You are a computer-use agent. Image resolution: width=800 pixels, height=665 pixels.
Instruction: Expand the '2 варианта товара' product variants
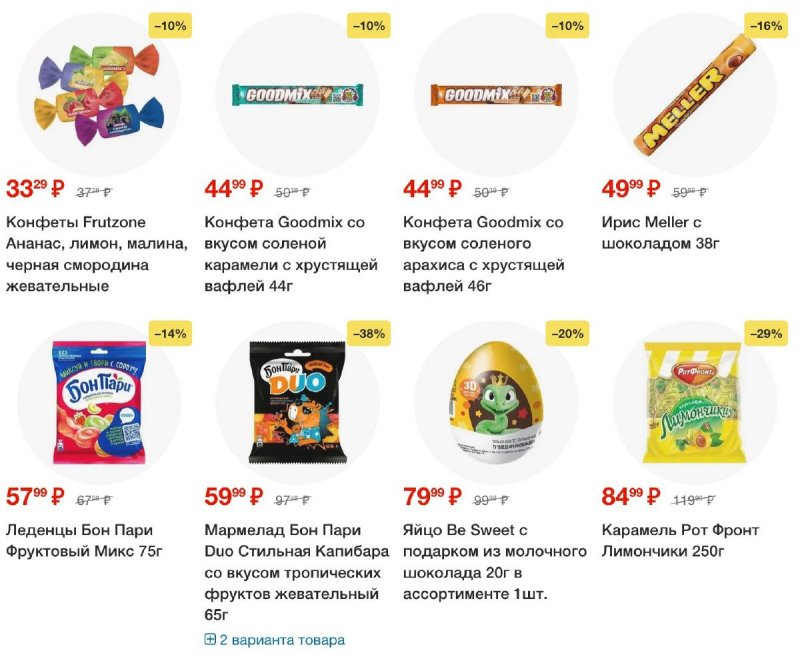tap(274, 640)
